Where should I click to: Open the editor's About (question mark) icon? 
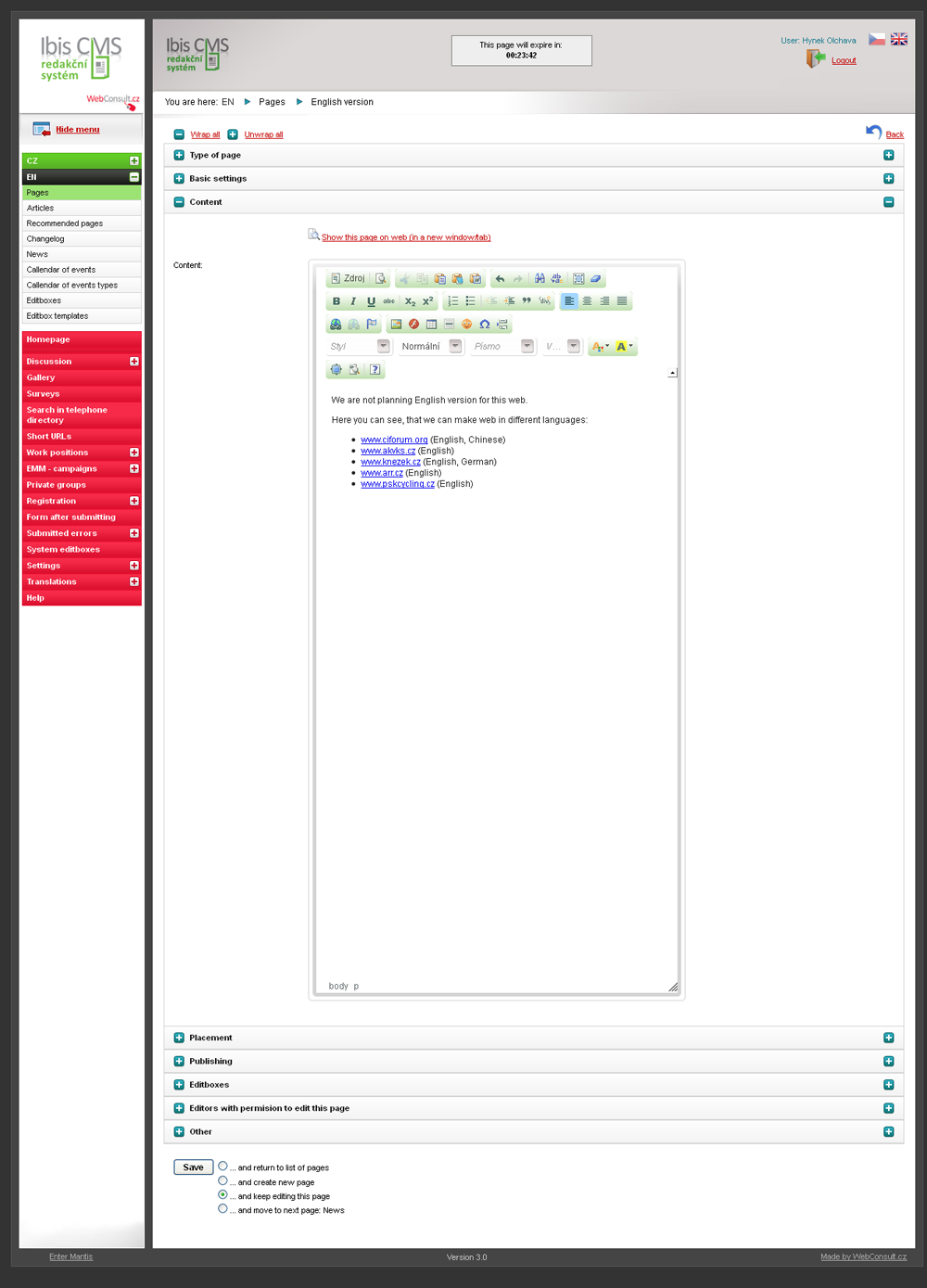[375, 369]
